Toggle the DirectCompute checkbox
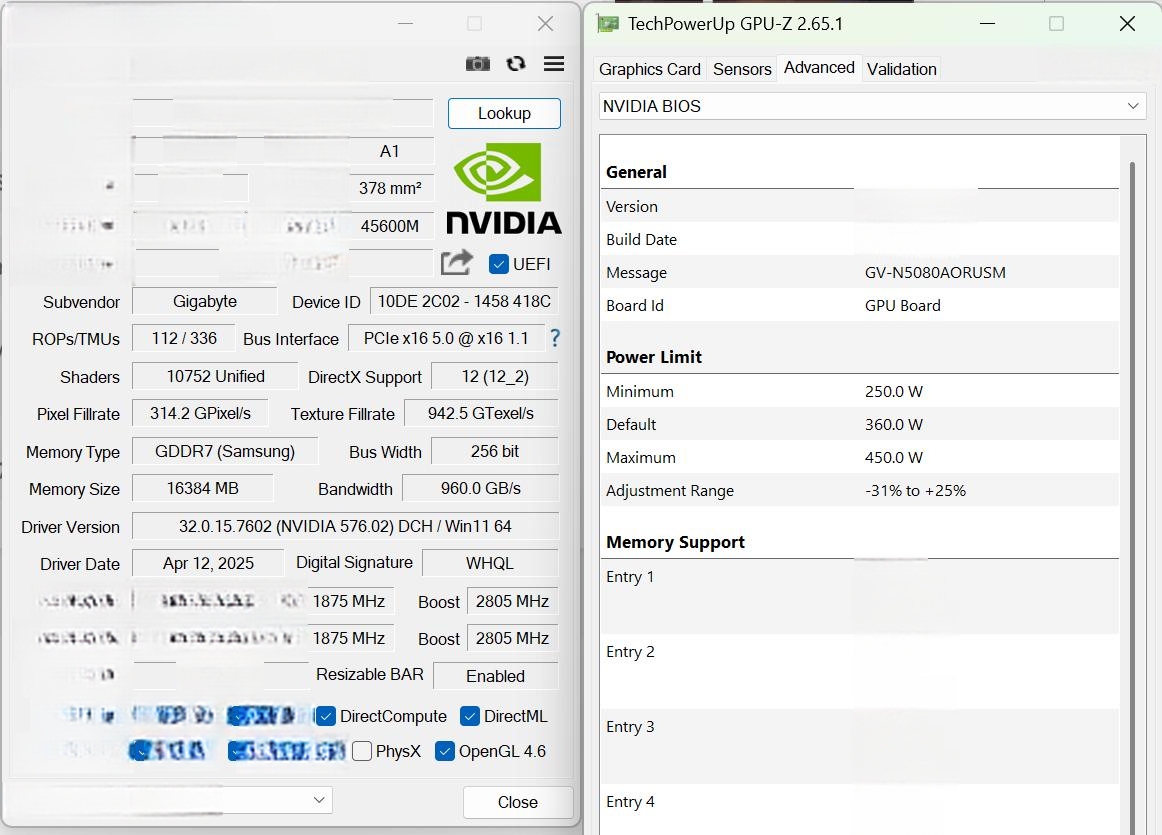Viewport: 1162px width, 835px height. pyautogui.click(x=325, y=716)
